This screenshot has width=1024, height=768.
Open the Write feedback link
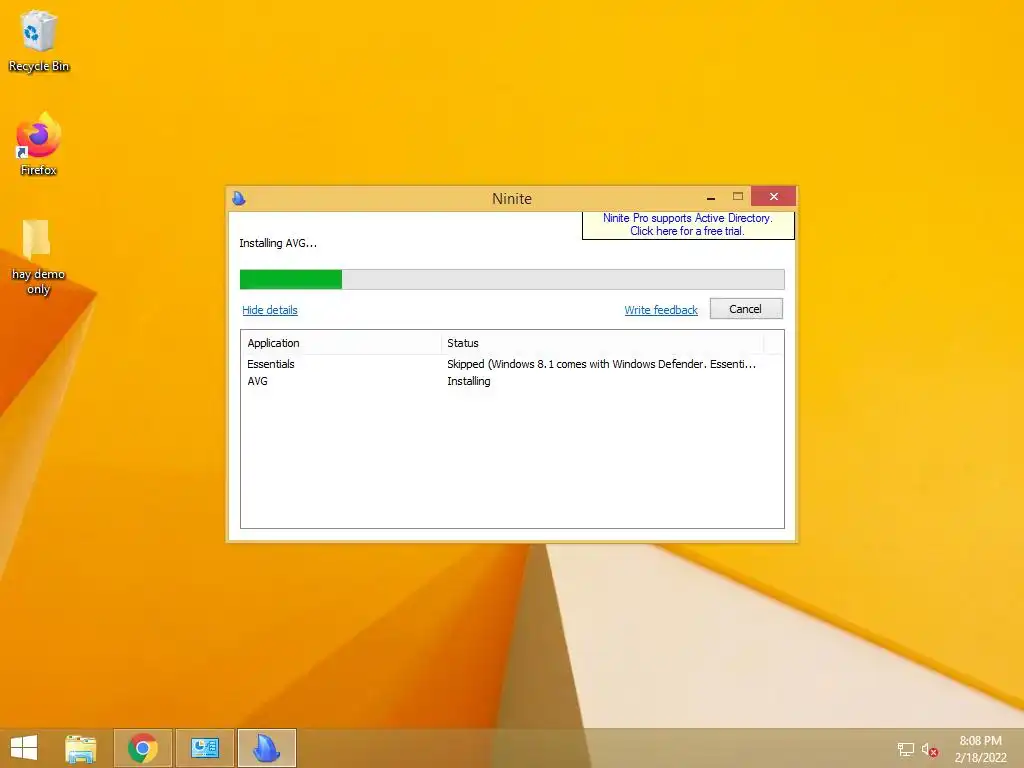[x=661, y=310]
